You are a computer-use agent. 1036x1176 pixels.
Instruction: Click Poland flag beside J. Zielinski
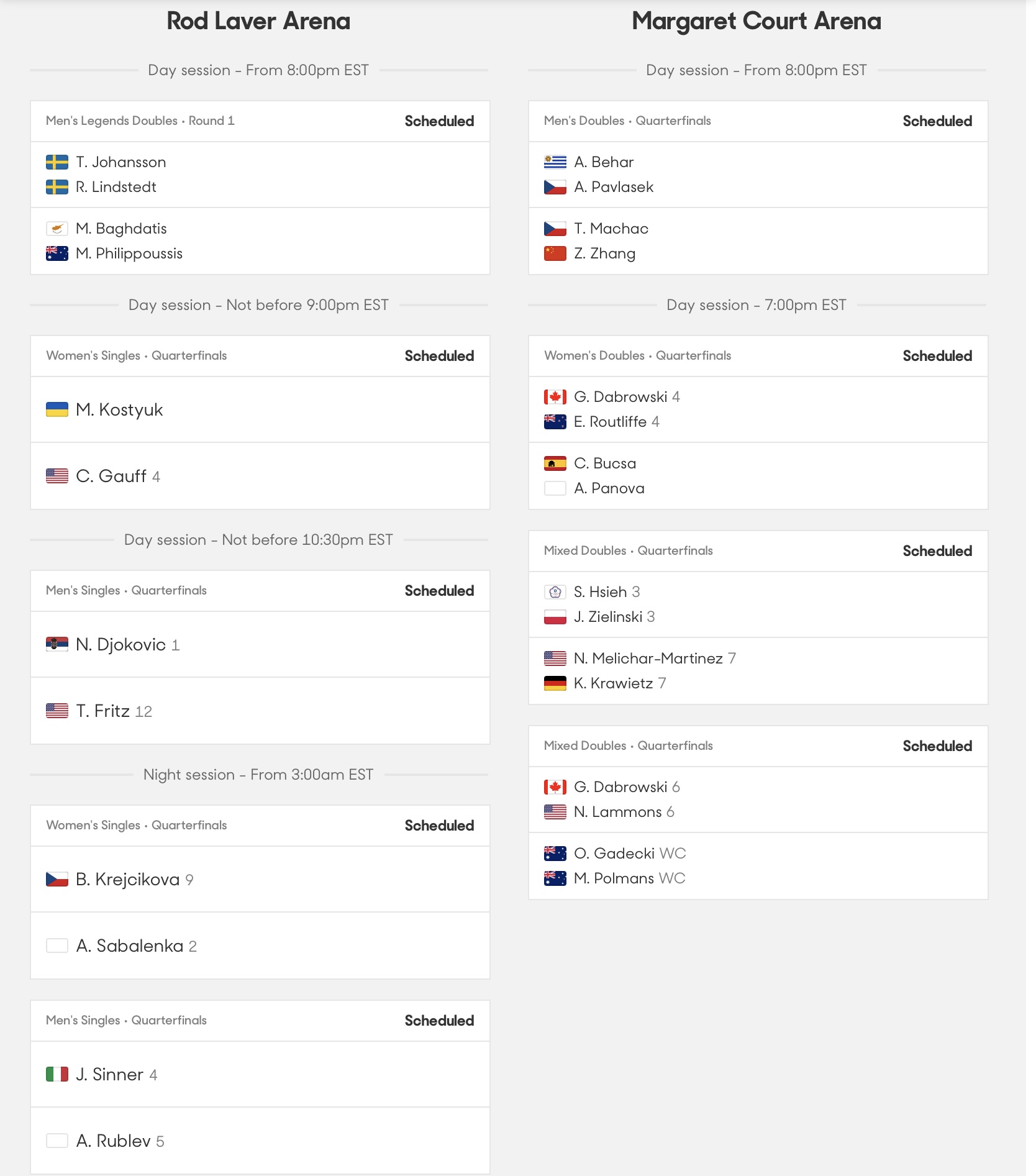(555, 617)
